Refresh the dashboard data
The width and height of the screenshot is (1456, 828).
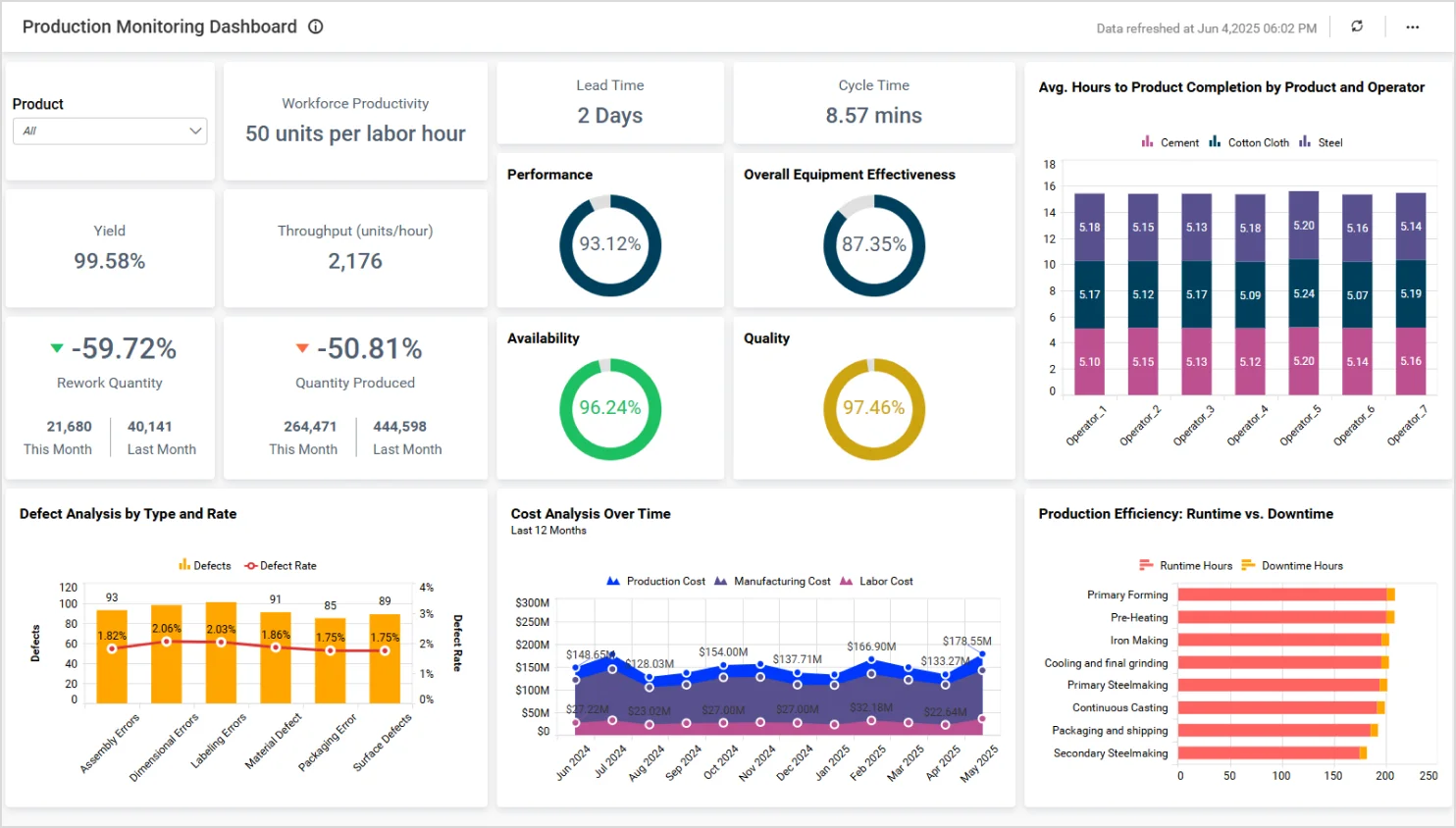click(x=1357, y=26)
